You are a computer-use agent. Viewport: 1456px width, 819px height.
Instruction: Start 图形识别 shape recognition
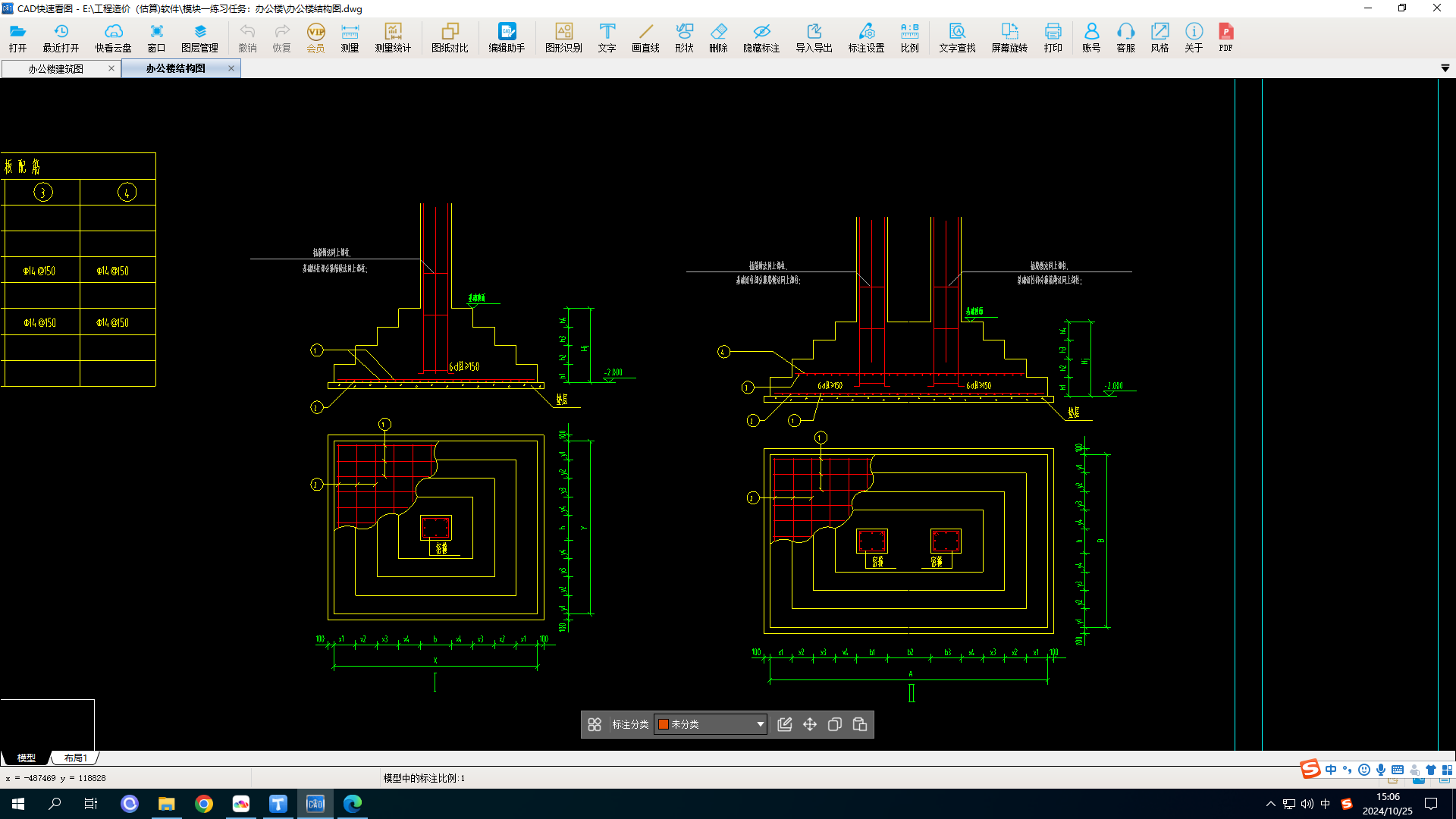click(563, 38)
